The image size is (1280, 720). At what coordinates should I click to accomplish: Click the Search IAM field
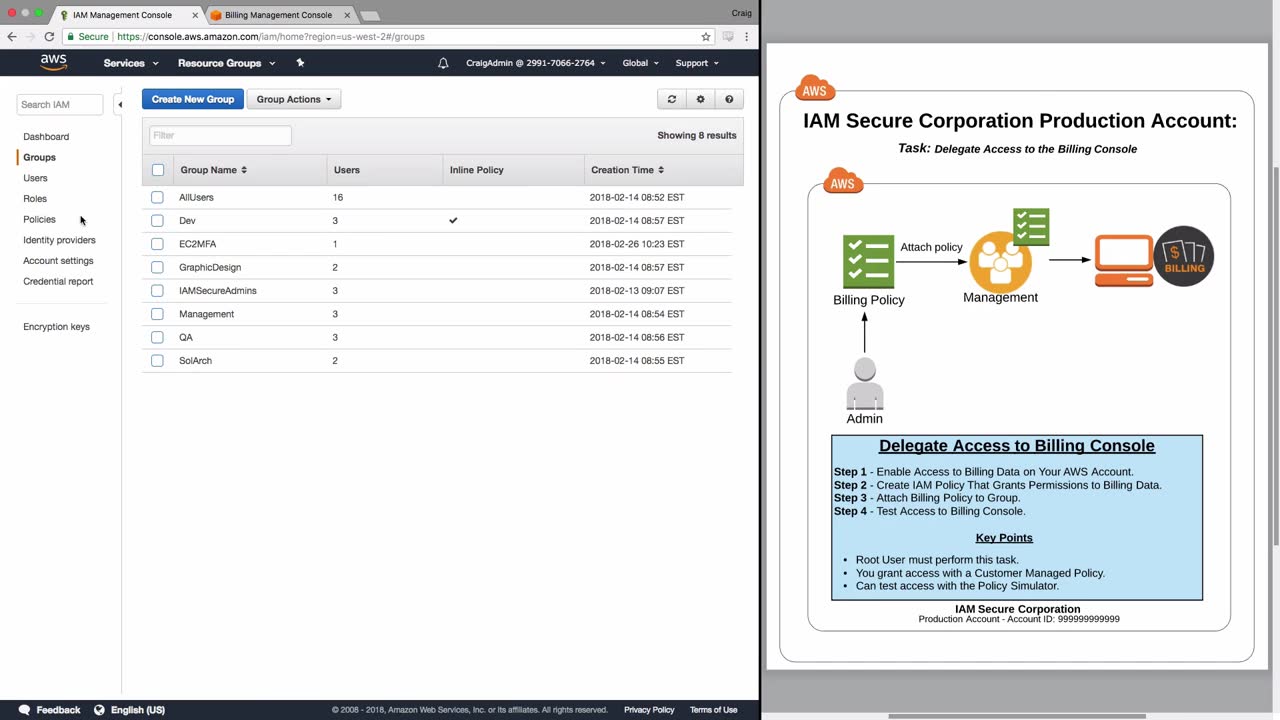click(60, 104)
